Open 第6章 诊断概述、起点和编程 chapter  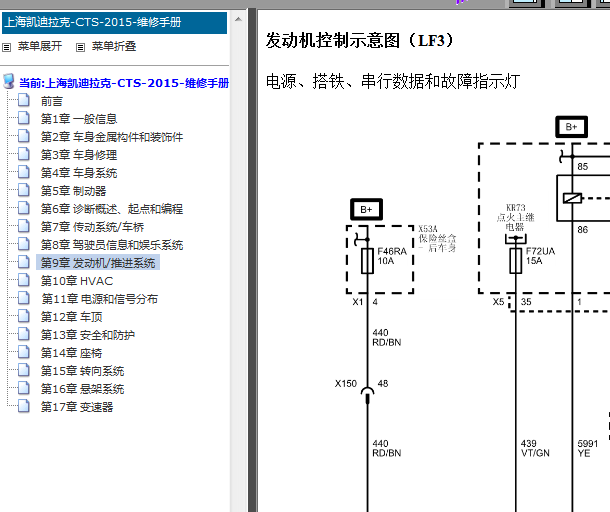tap(112, 209)
